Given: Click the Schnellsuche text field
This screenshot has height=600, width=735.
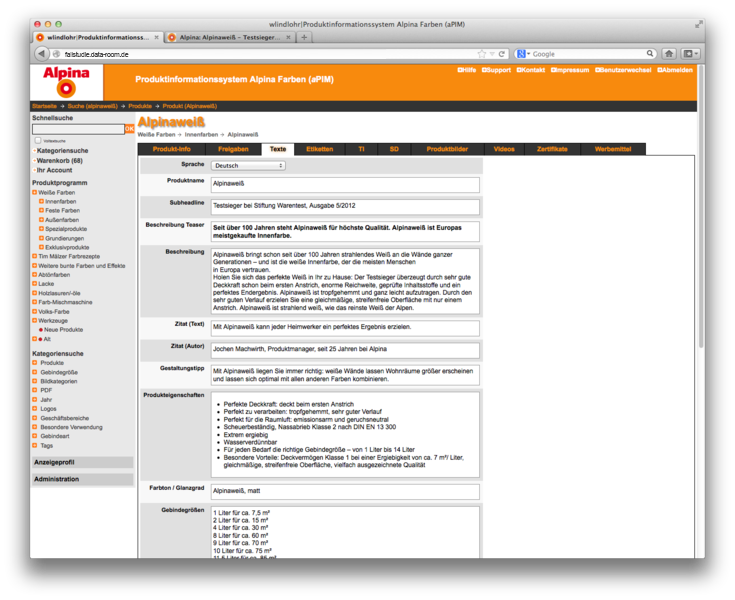Looking at the screenshot, I should (x=78, y=128).
